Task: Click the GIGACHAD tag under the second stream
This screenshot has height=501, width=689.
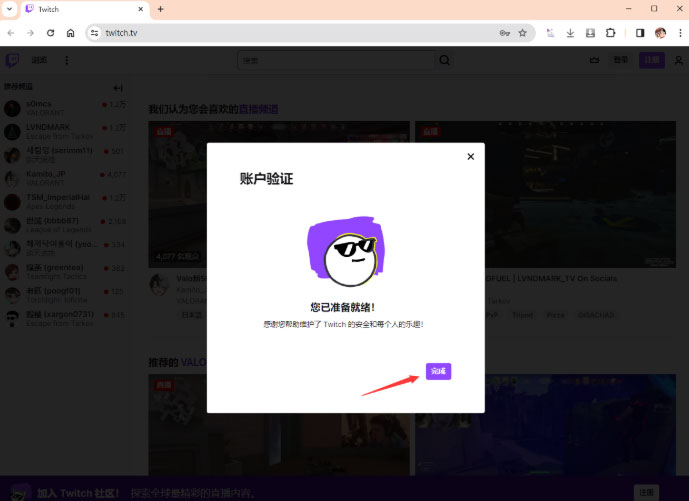Action: pos(596,315)
